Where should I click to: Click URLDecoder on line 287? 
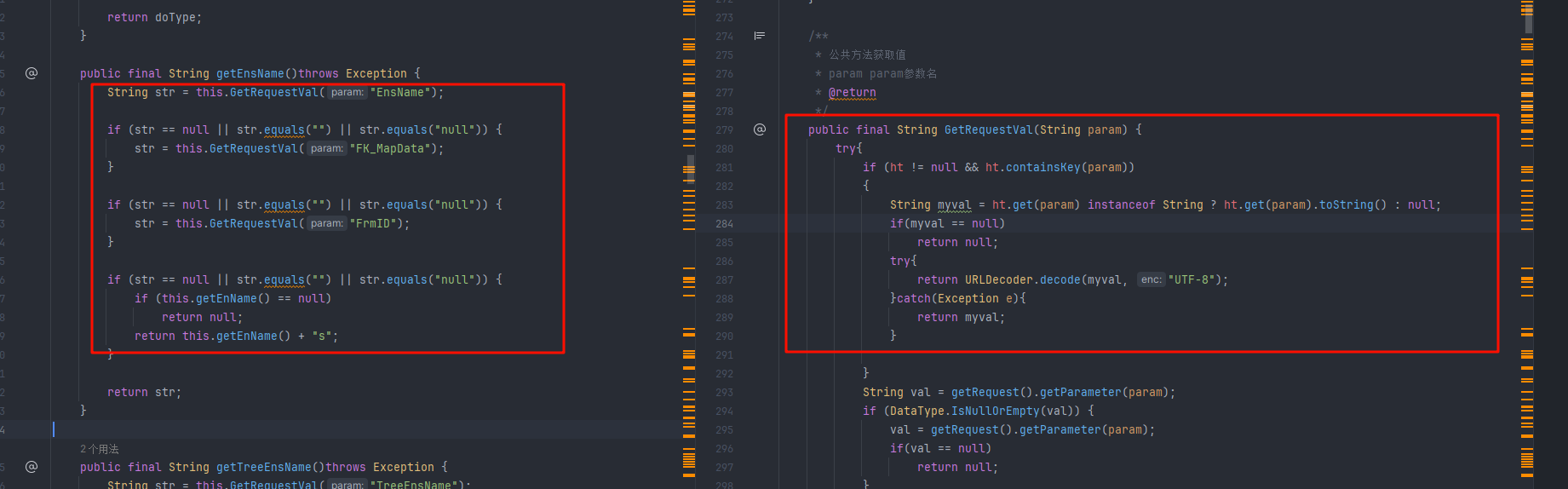999,279
